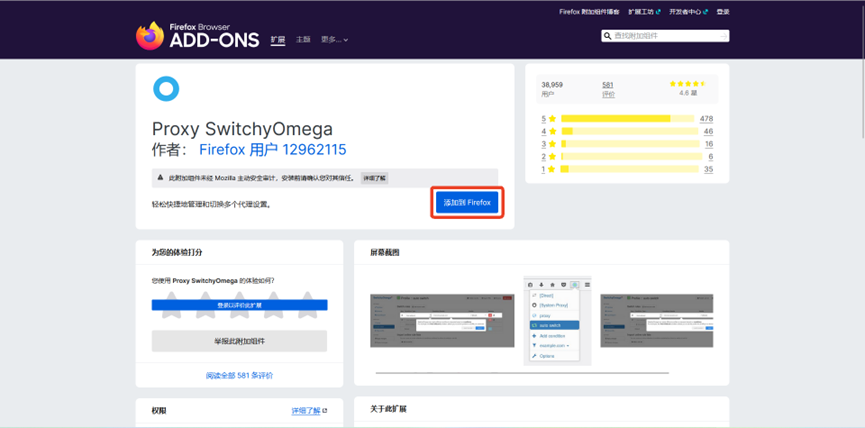The height and width of the screenshot is (428, 865).
Task: Click the 登录 link
Action: [723, 12]
